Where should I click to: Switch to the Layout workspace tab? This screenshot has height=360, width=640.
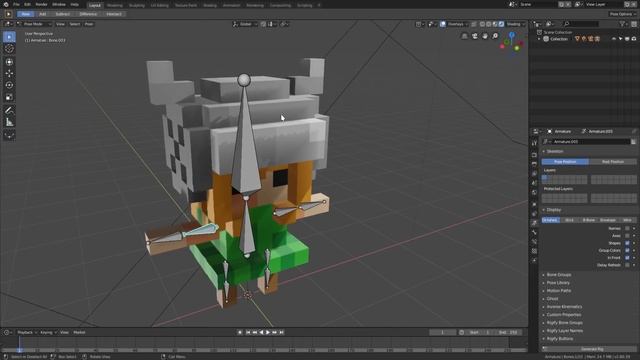click(95, 5)
